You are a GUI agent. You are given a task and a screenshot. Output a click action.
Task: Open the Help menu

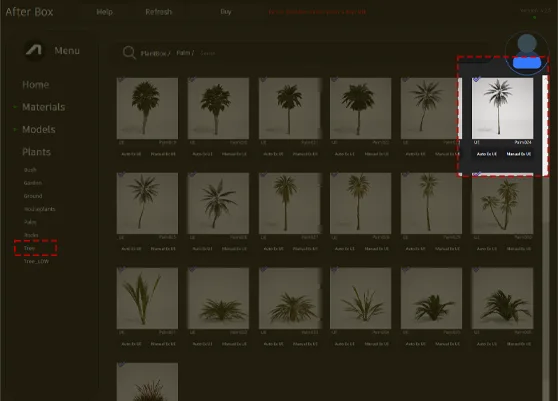click(x=105, y=12)
